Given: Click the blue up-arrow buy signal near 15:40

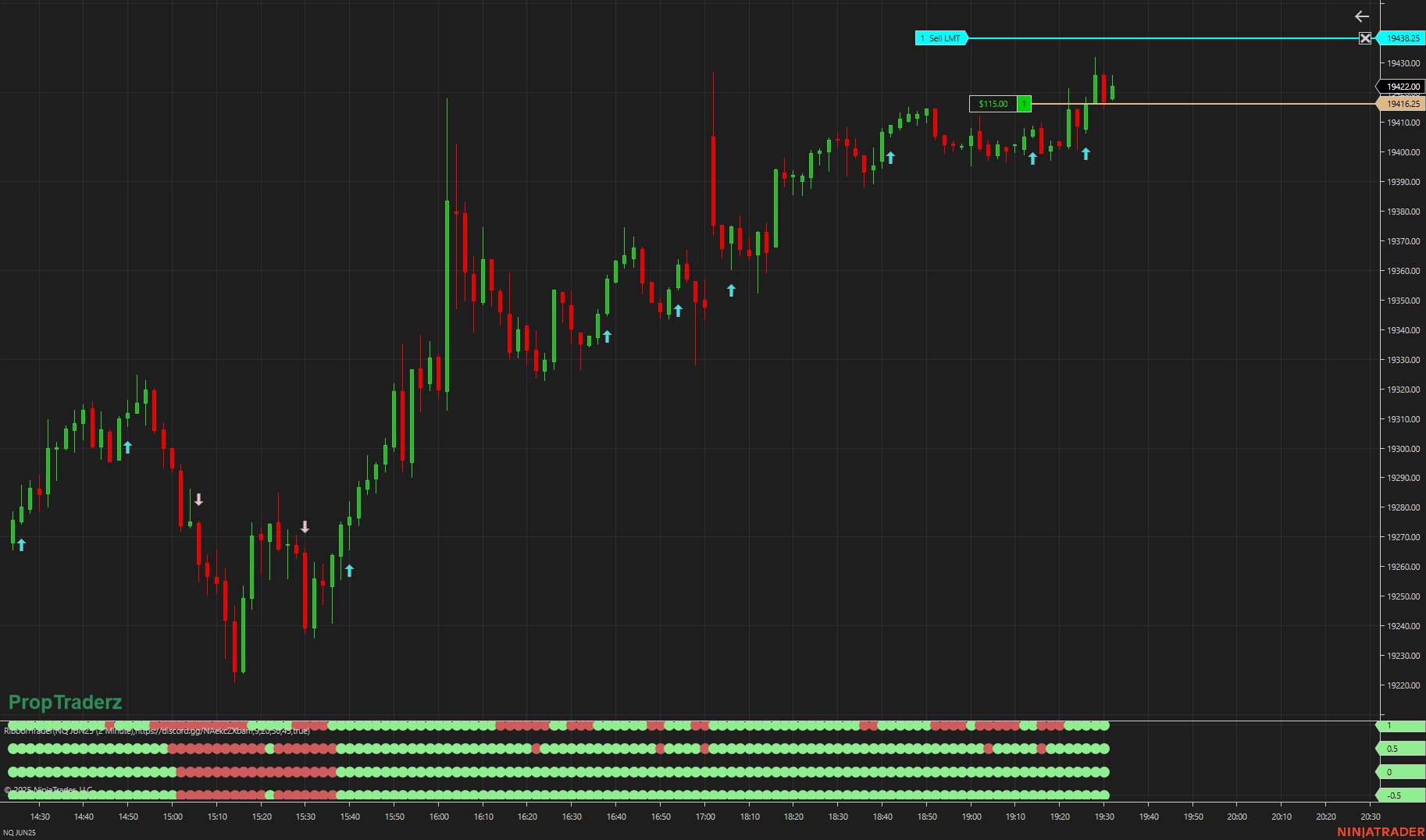Looking at the screenshot, I should [348, 572].
